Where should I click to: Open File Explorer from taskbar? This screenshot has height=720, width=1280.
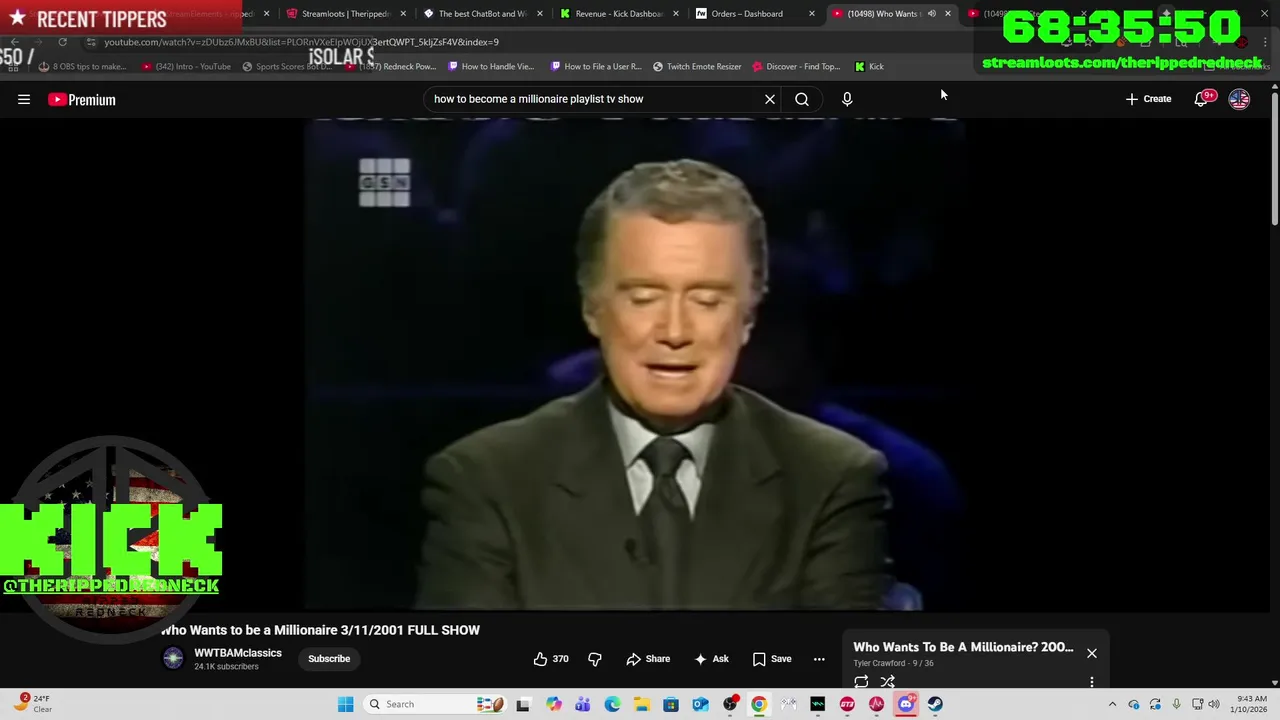tap(641, 704)
